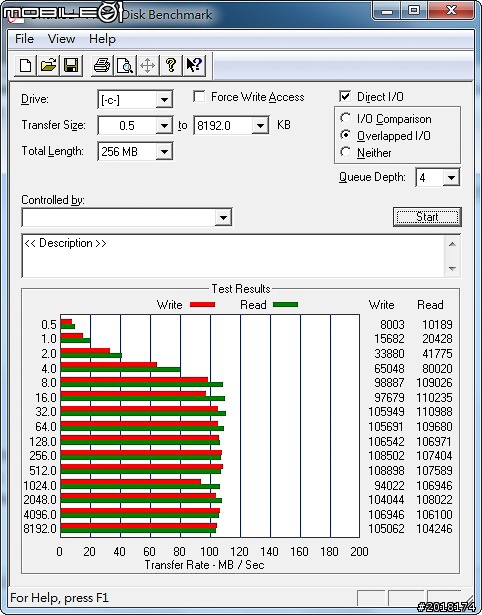Screen dimensions: 482x615
Task: Click the read value 104246
Action: click(x=435, y=529)
